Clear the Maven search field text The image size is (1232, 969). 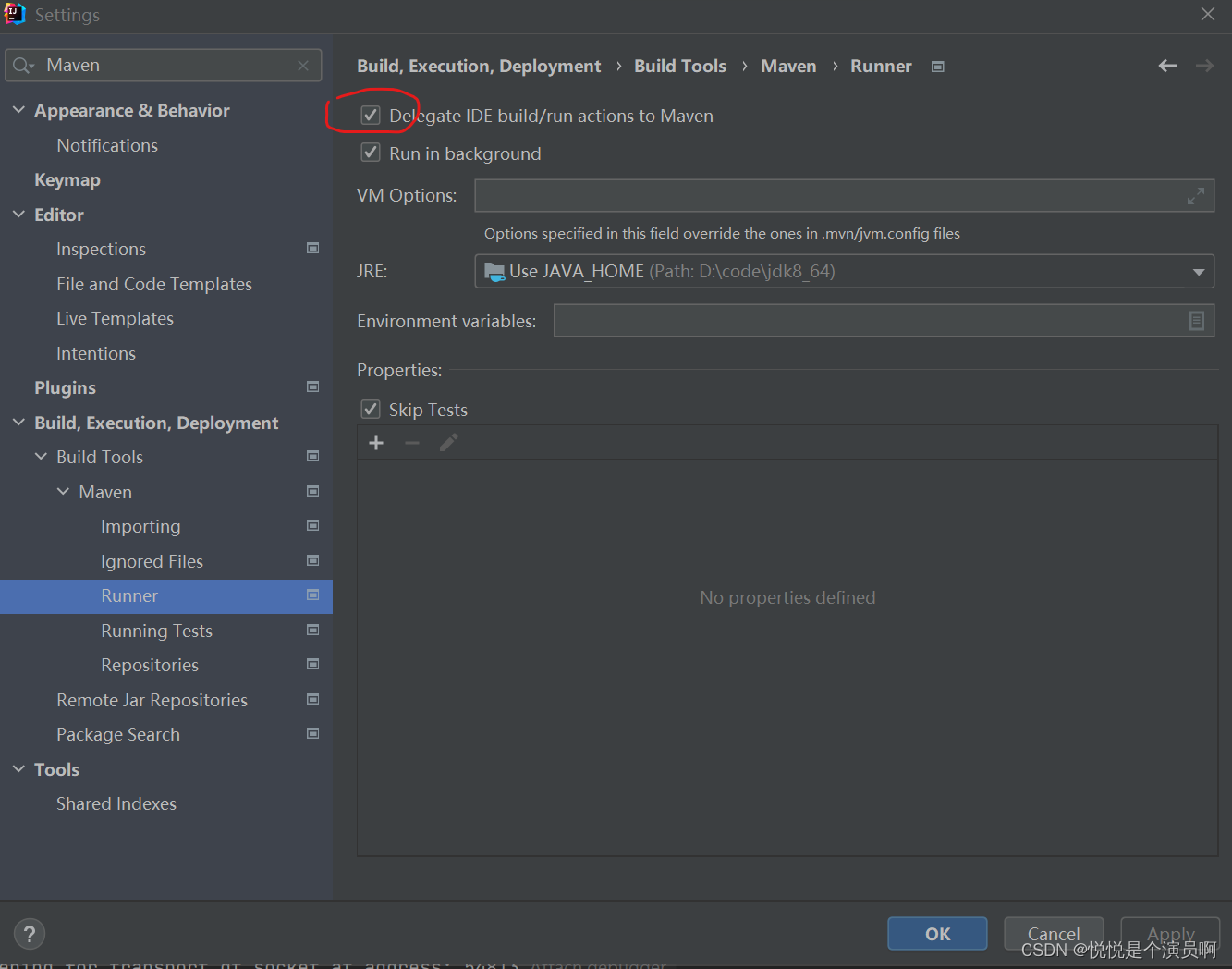point(303,66)
